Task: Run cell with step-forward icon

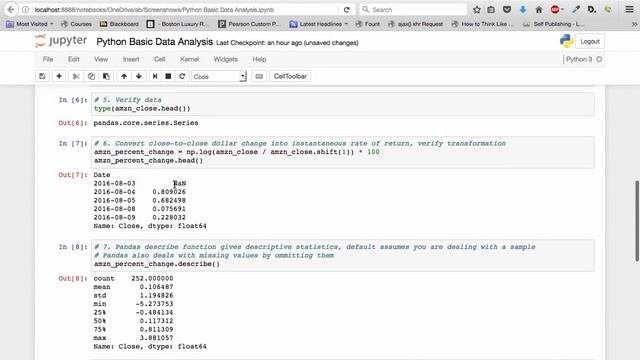Action: 155,76
